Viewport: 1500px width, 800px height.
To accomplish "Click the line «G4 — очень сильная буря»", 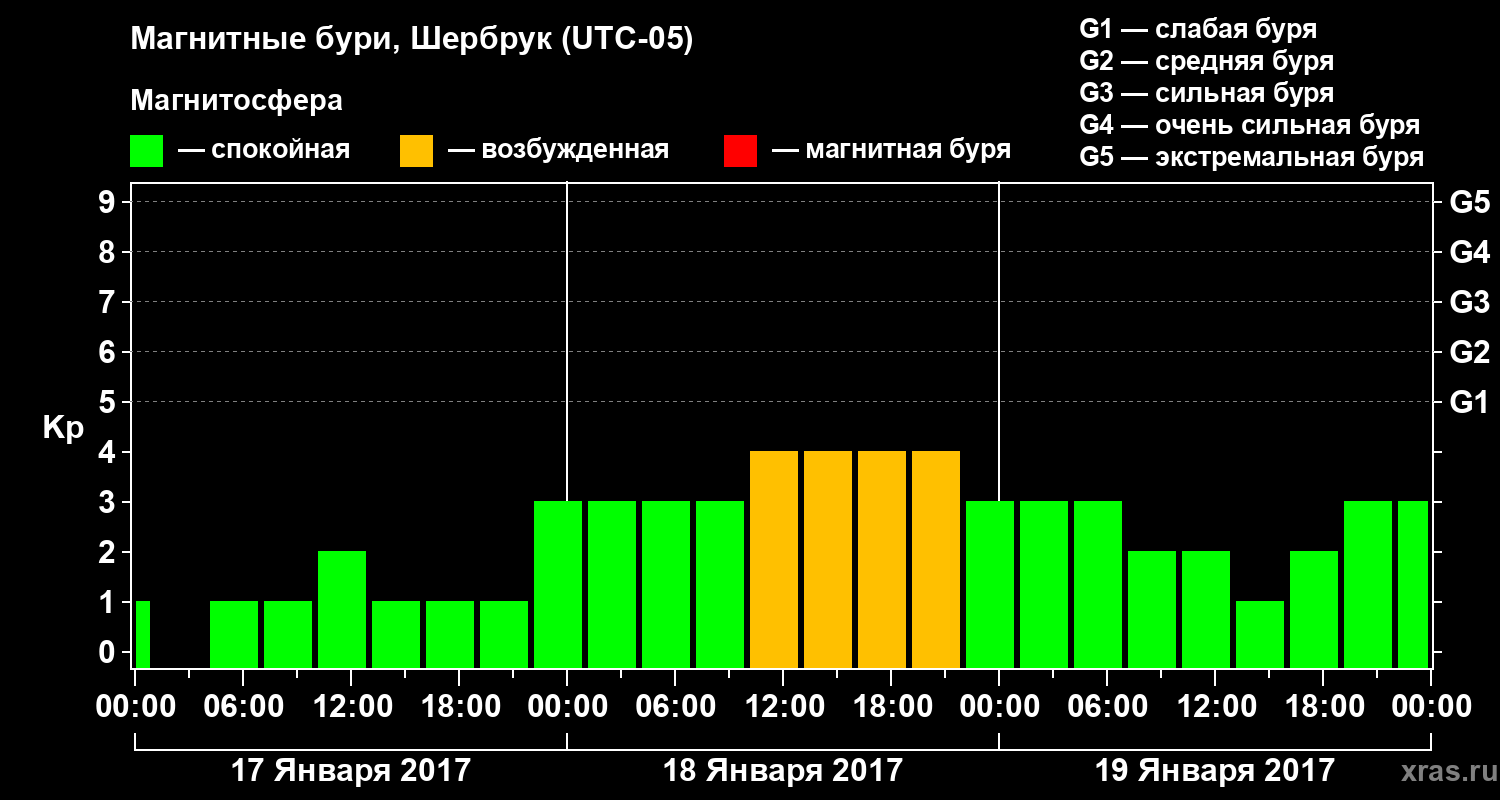I will 1250,125.
